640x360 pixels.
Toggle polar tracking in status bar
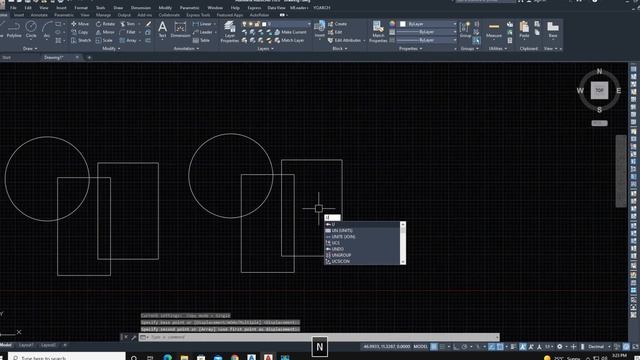[464, 347]
